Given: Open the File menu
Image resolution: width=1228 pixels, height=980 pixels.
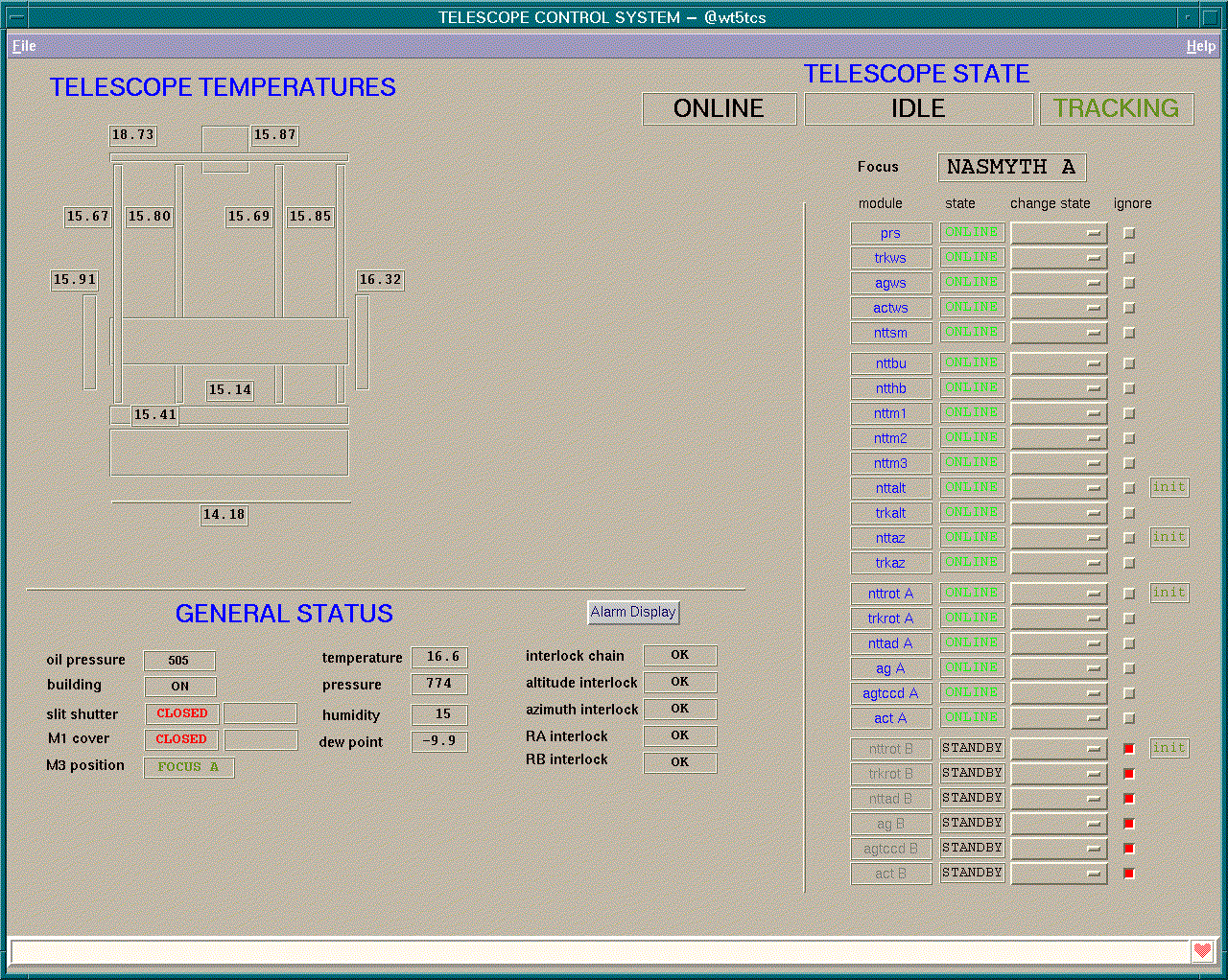Looking at the screenshot, I should coord(24,46).
